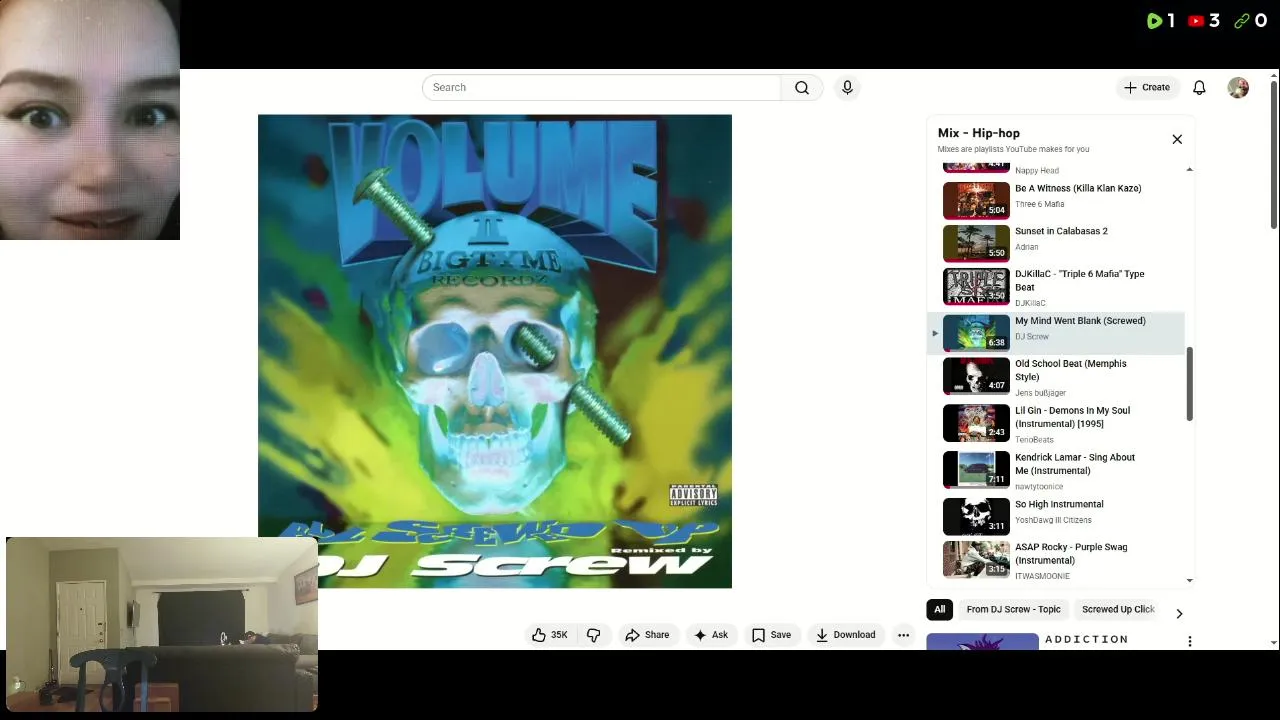Show more filter chips arrow
This screenshot has width=1280, height=720.
(x=1179, y=613)
